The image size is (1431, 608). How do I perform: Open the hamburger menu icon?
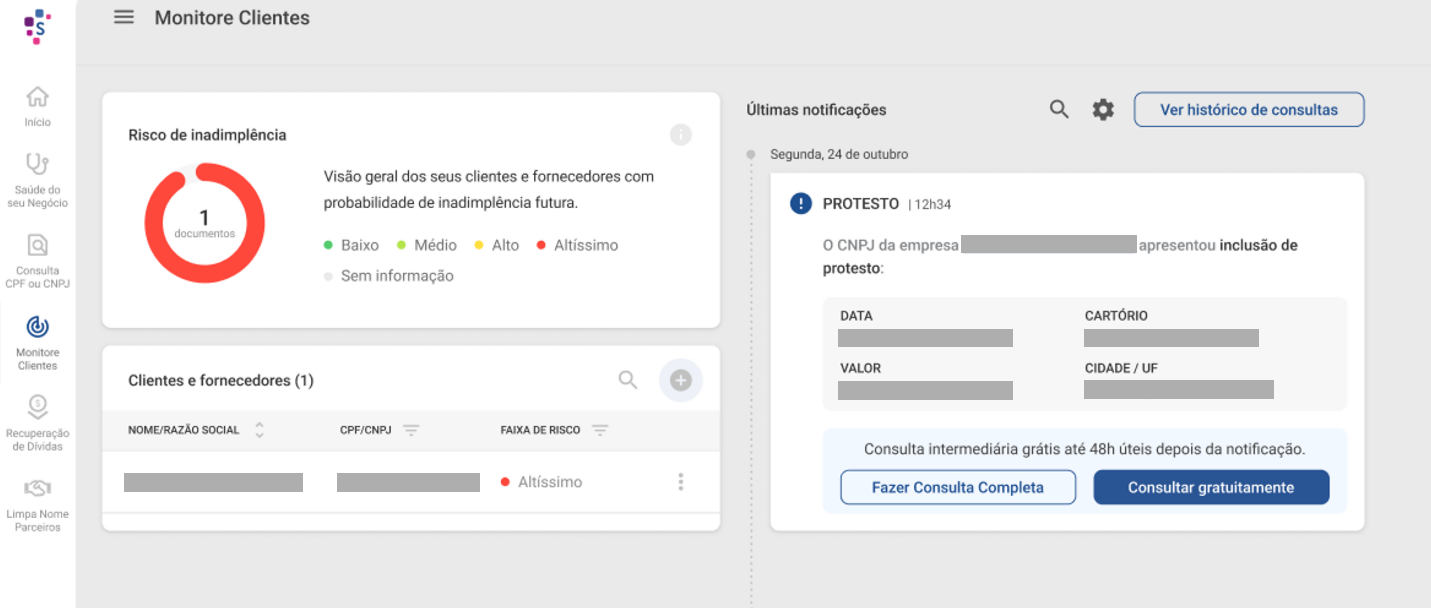pyautogui.click(x=124, y=17)
